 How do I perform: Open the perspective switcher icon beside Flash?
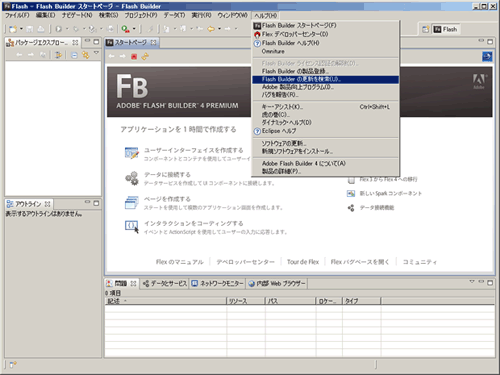[x=425, y=29]
